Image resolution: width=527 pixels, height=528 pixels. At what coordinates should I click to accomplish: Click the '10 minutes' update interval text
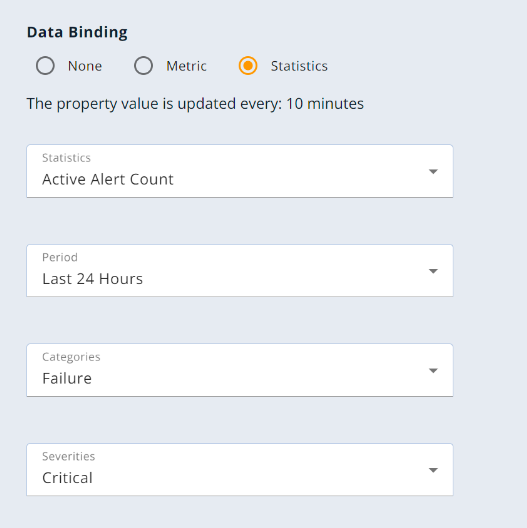point(325,104)
